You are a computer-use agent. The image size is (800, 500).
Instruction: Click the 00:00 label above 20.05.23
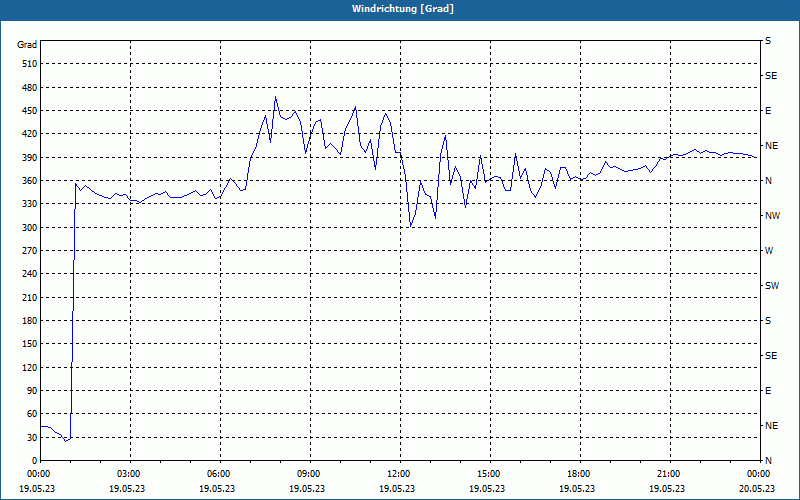[760, 474]
